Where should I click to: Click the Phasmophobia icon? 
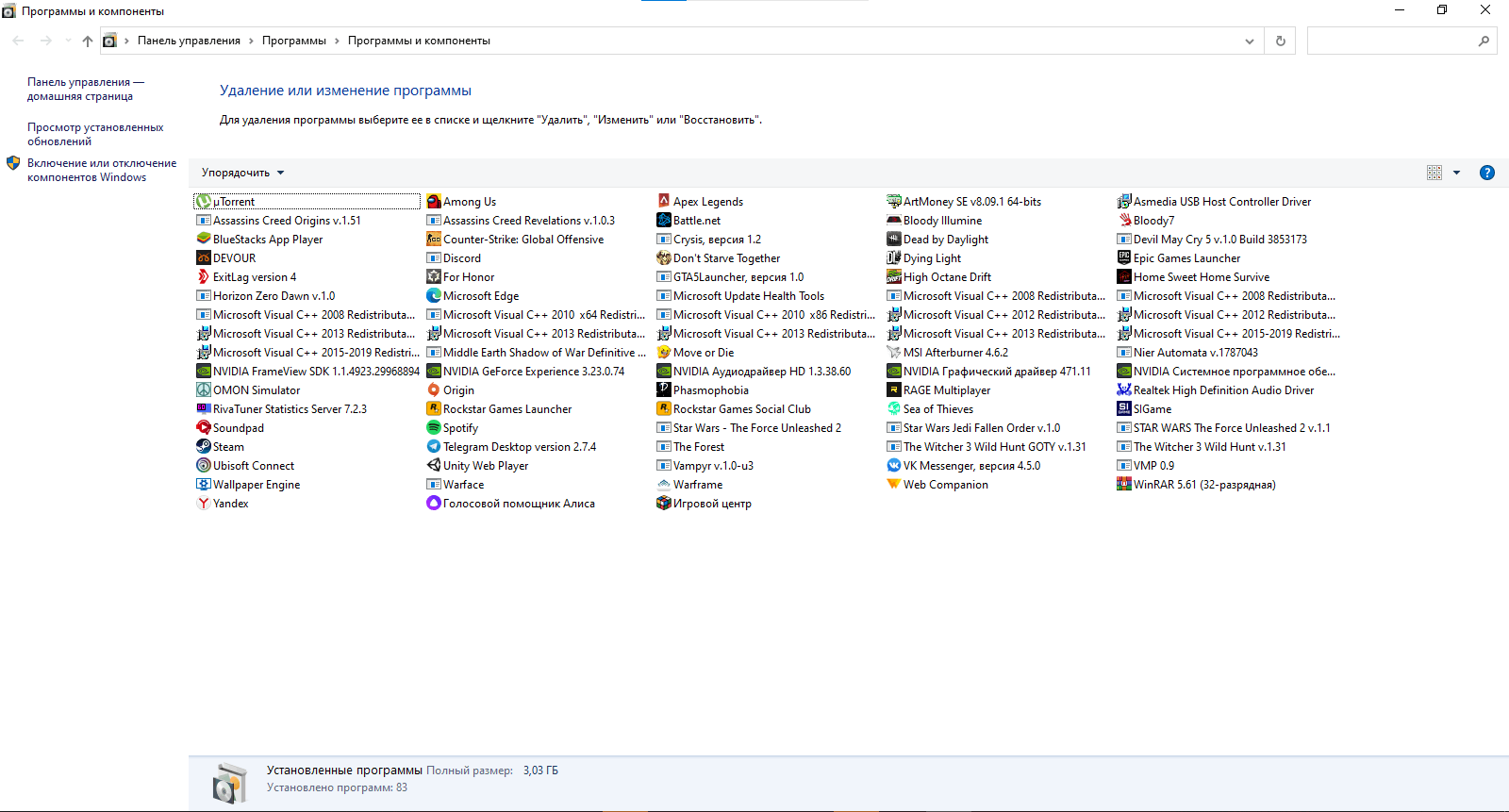(664, 390)
